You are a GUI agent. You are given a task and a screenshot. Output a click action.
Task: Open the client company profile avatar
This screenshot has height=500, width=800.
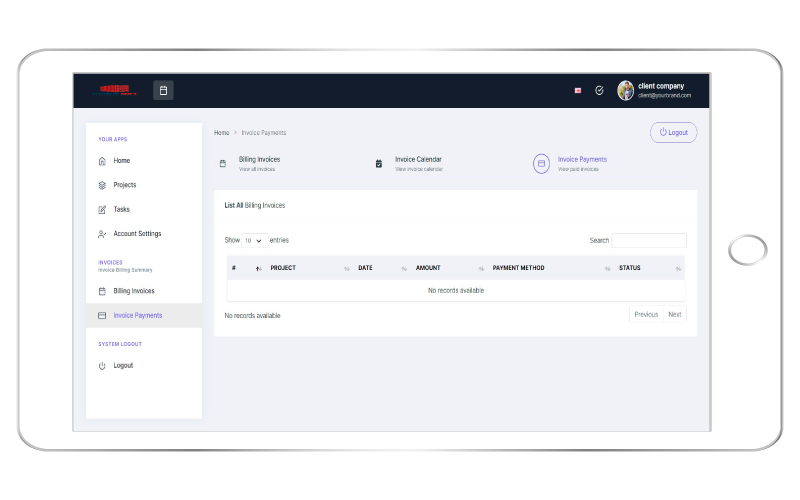pyautogui.click(x=626, y=90)
